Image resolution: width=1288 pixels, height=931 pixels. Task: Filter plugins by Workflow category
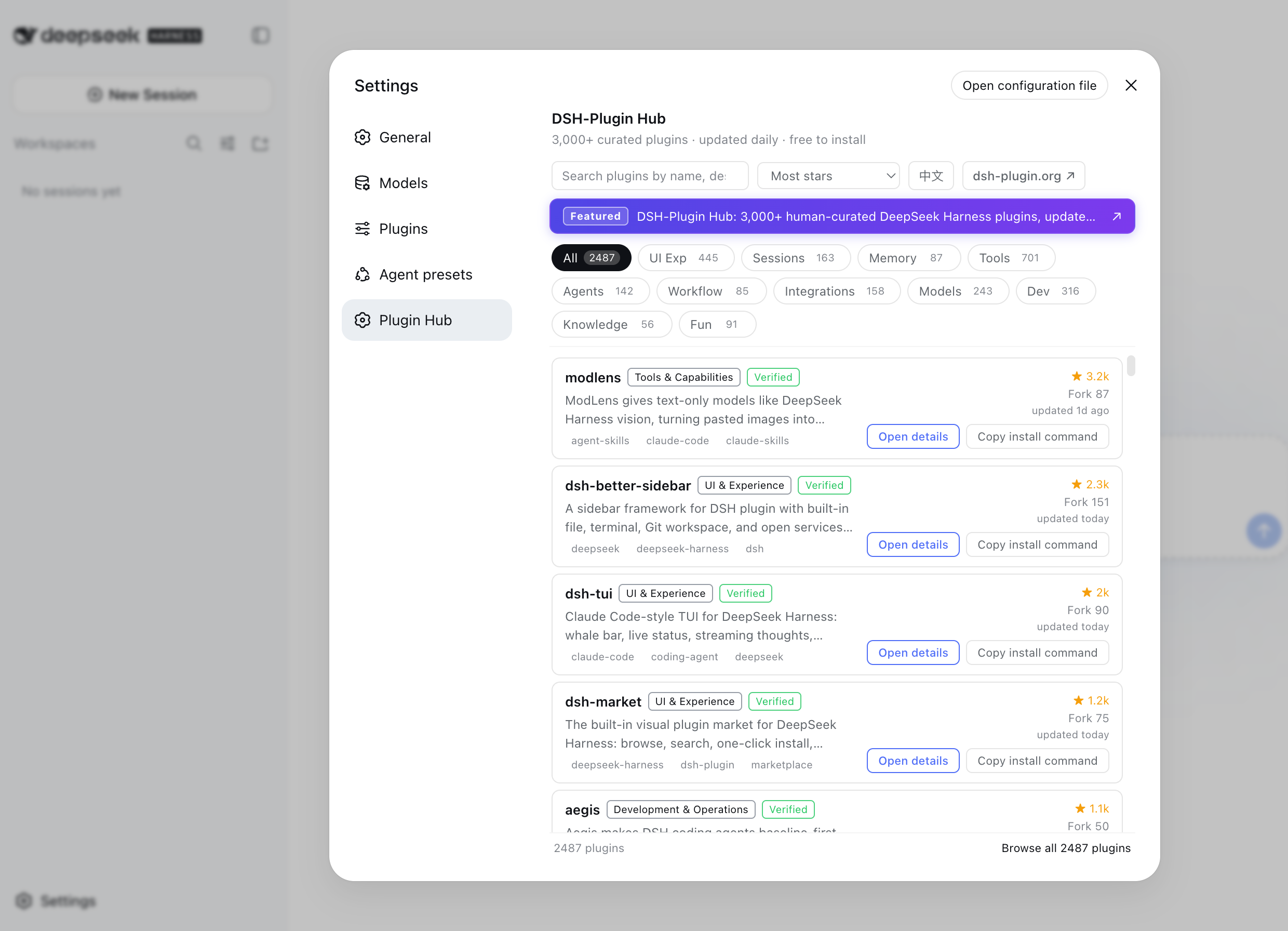(x=711, y=291)
